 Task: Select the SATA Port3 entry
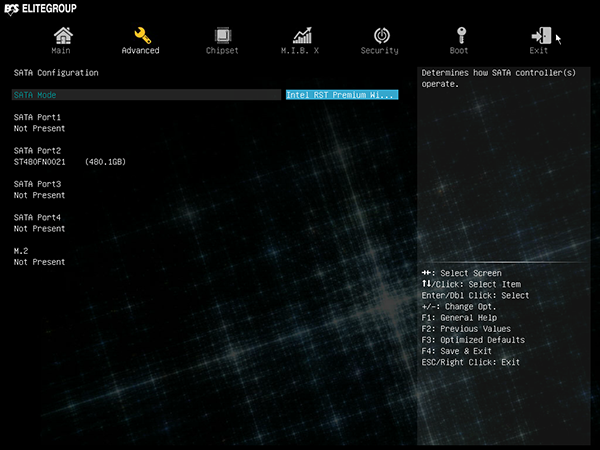pos(38,184)
